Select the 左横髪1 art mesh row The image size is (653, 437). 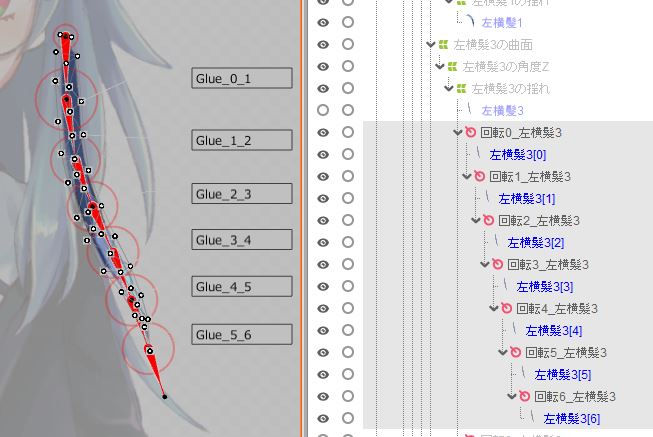[502, 22]
